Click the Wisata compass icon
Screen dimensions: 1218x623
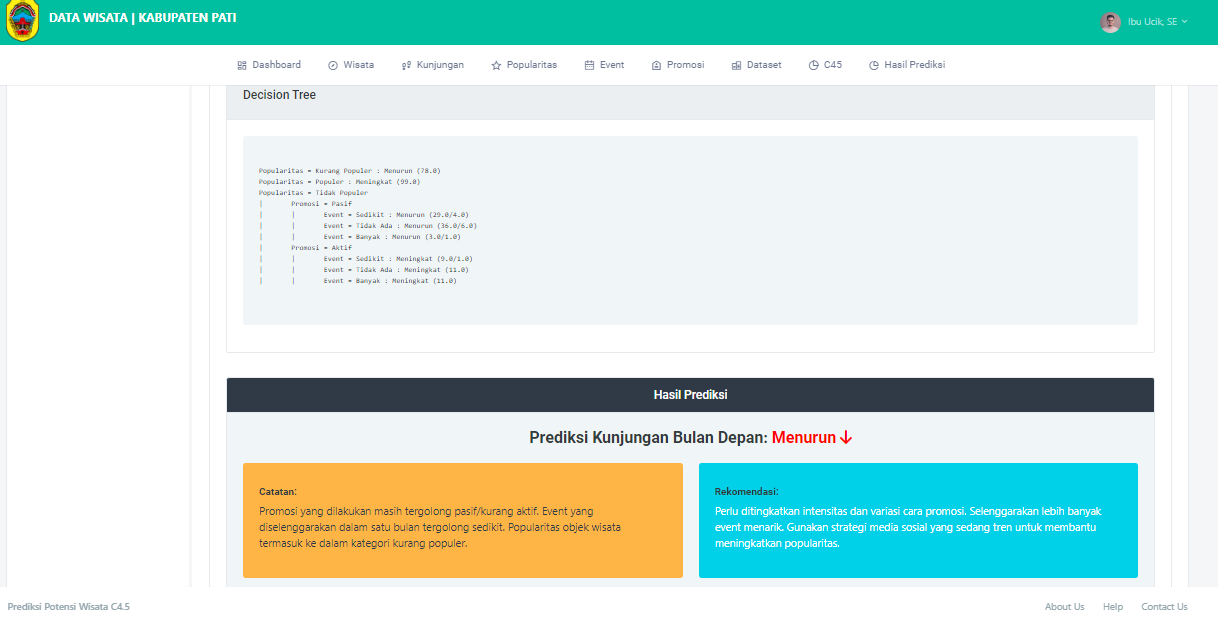point(333,65)
